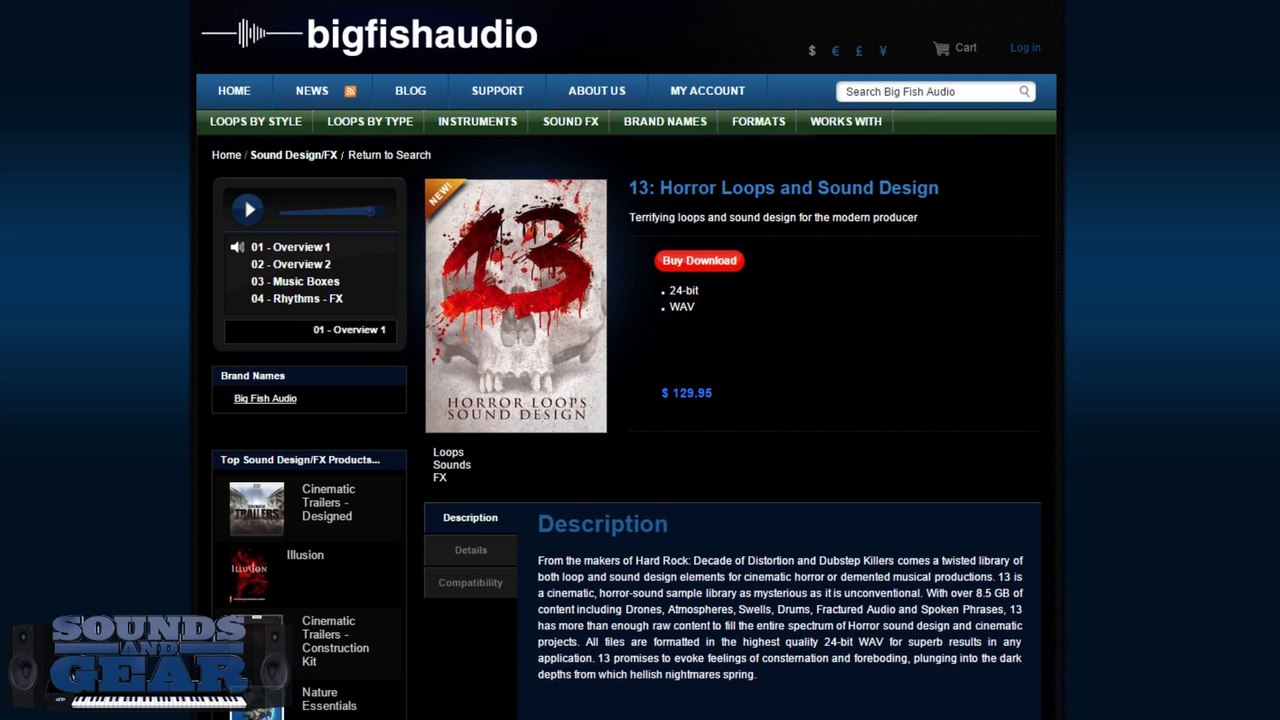Click into the Search Big Fish Audio field
Image resolution: width=1280 pixels, height=720 pixels.
click(x=926, y=92)
